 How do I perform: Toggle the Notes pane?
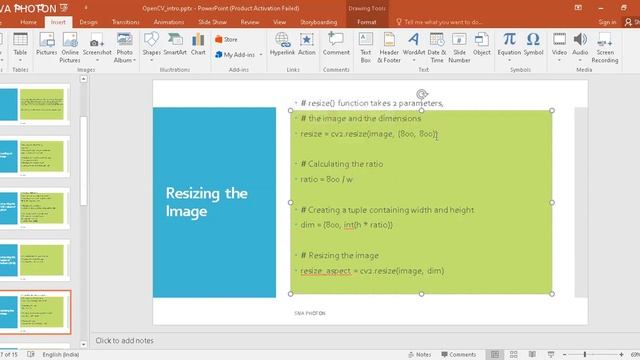pyautogui.click(x=420, y=355)
